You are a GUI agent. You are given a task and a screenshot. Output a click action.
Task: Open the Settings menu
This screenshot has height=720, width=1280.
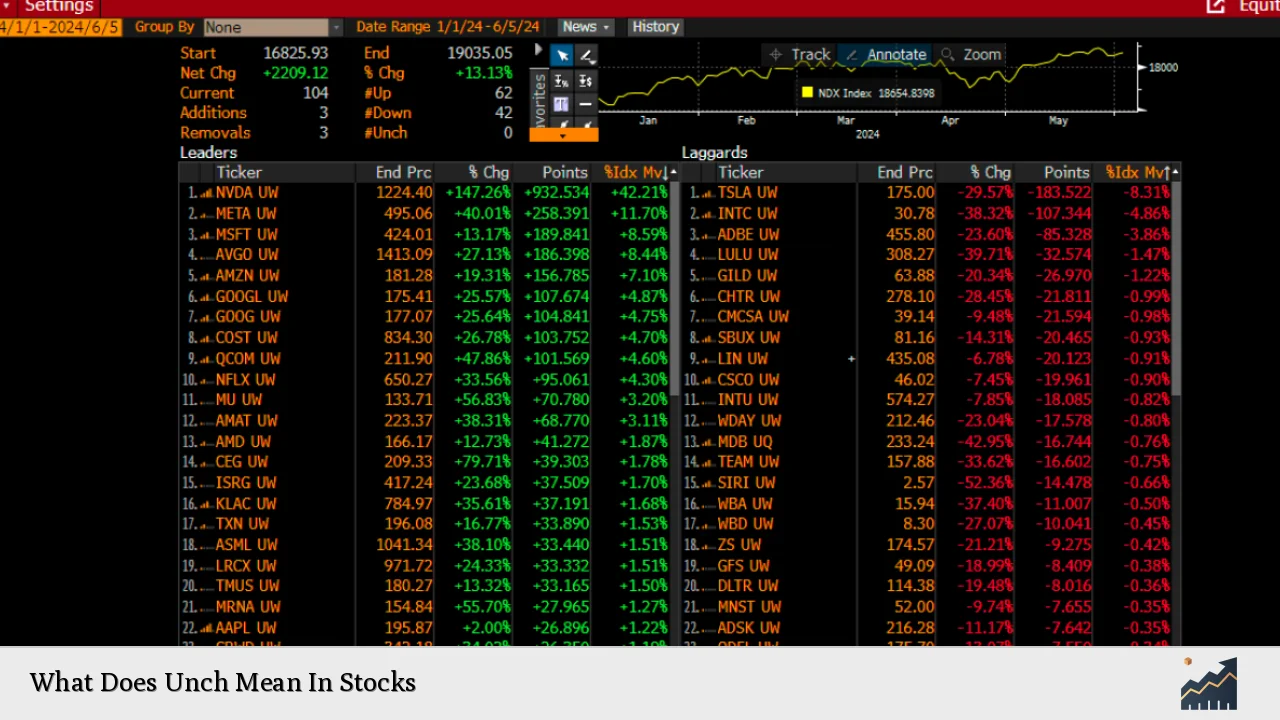pos(58,7)
